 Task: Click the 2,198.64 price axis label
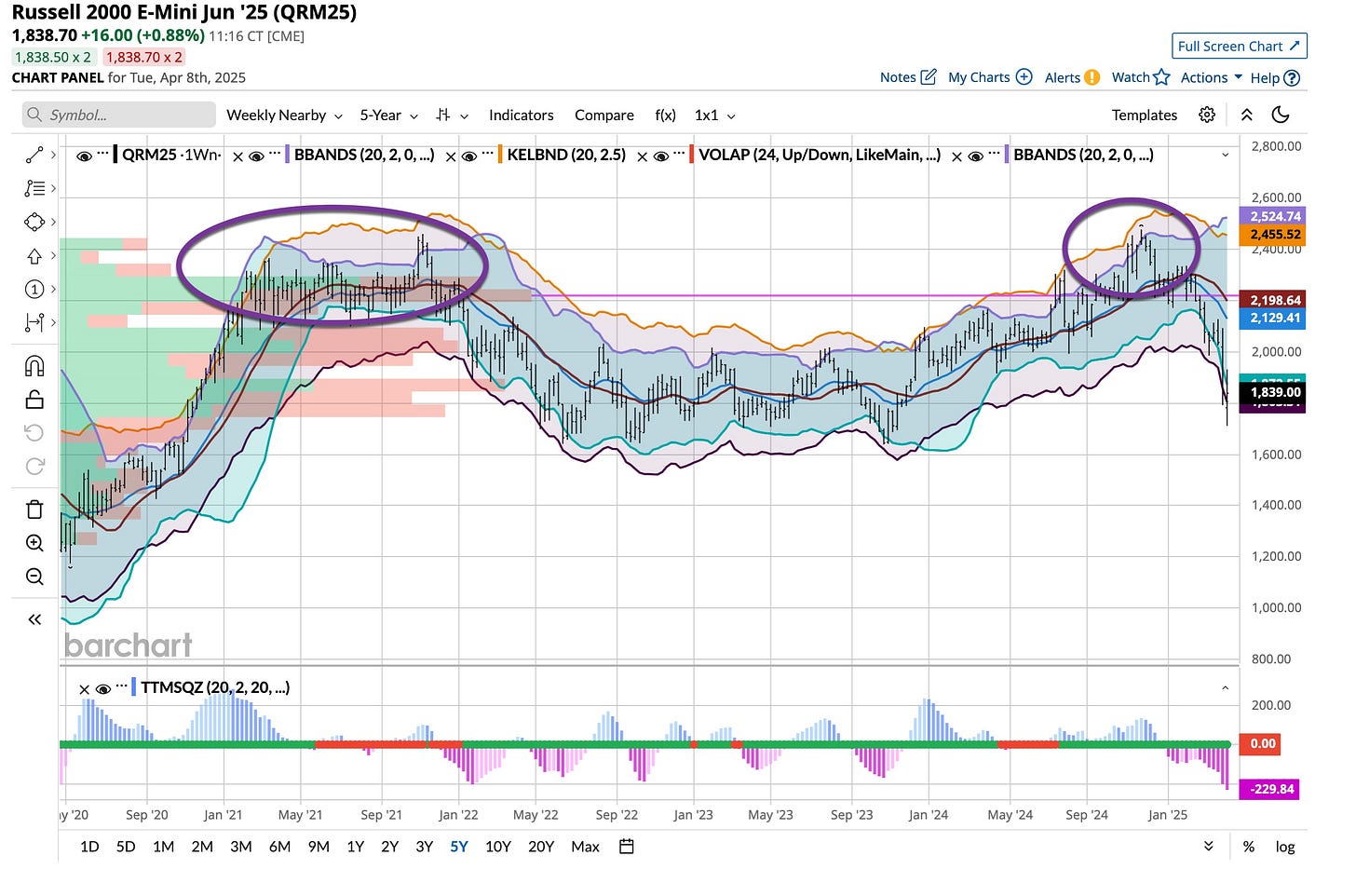[1275, 300]
